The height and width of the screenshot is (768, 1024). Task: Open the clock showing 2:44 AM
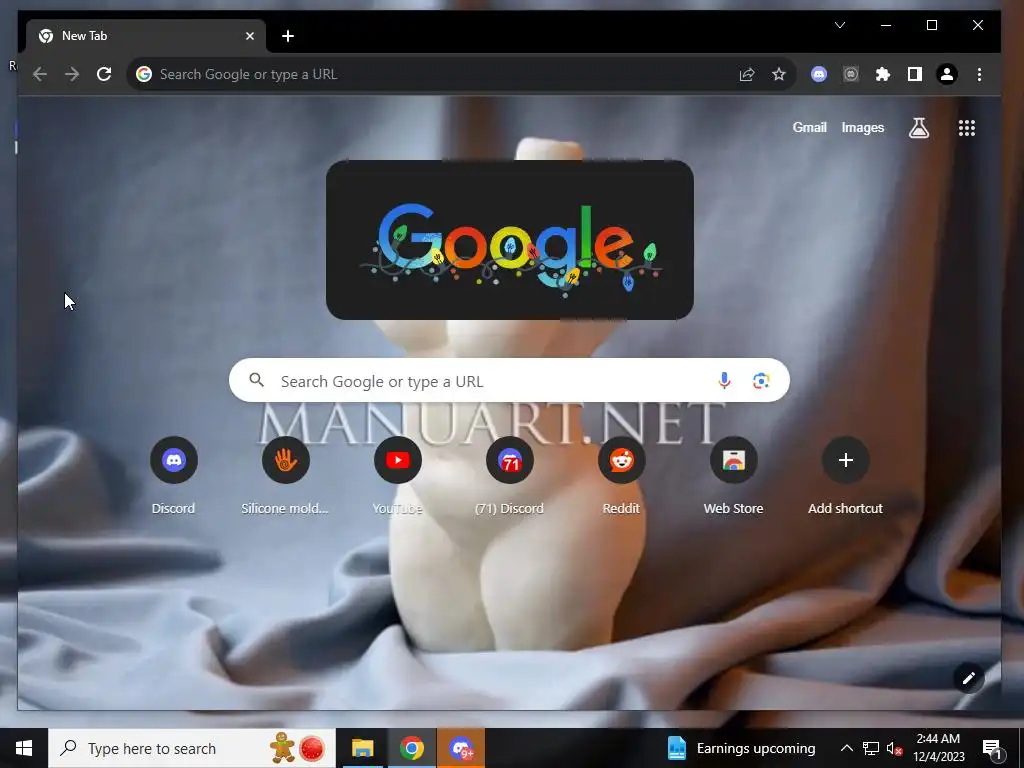click(938, 748)
